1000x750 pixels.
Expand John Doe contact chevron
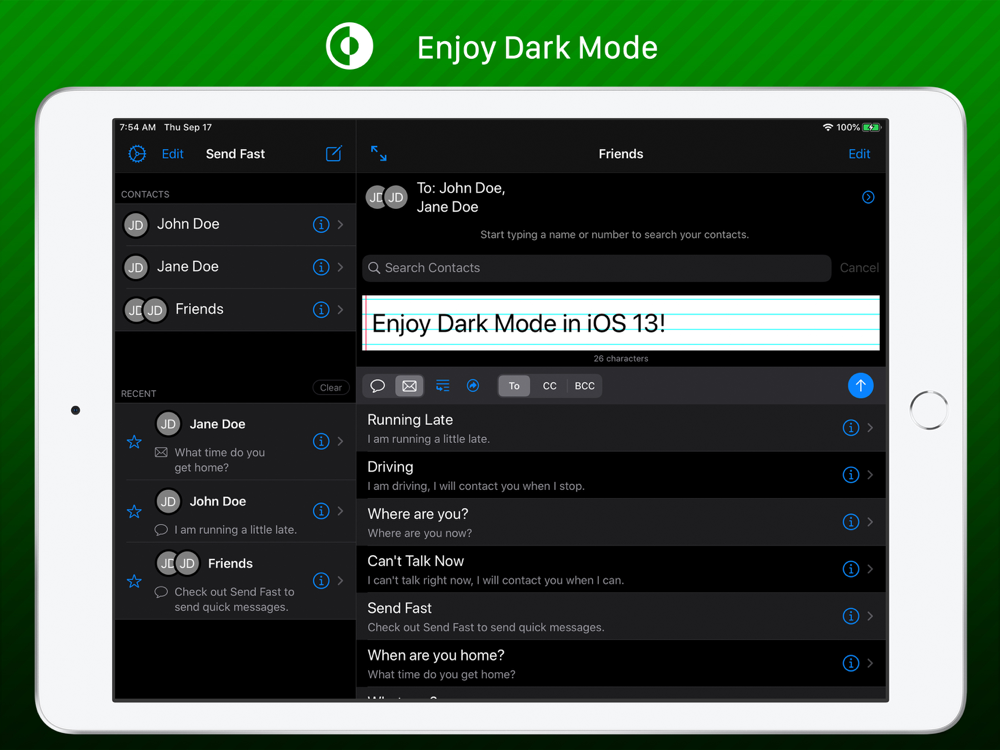tap(341, 224)
